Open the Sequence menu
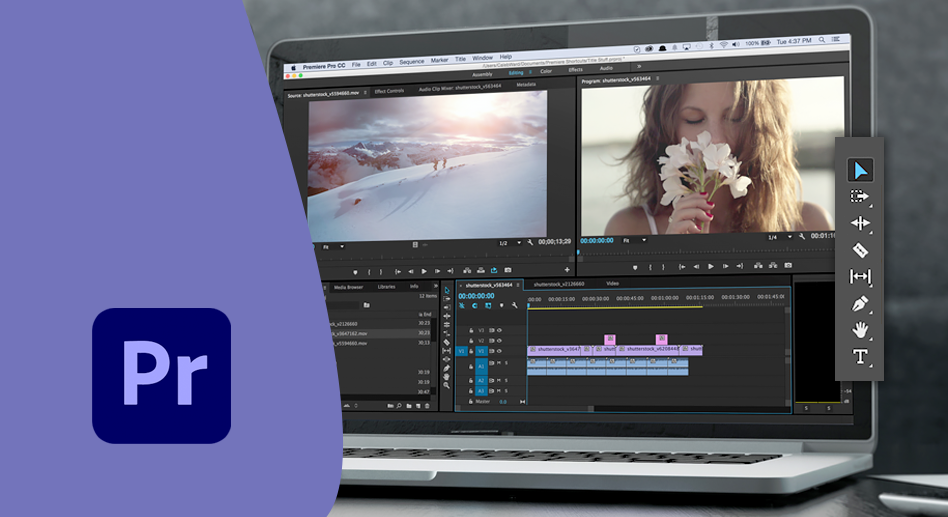Image resolution: width=948 pixels, height=517 pixels. click(411, 62)
